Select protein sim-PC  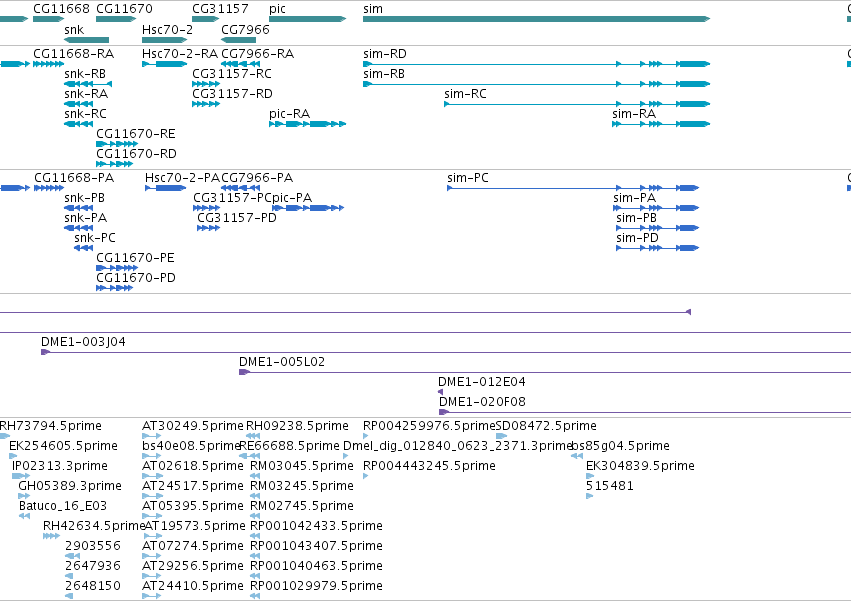[x=573, y=188]
